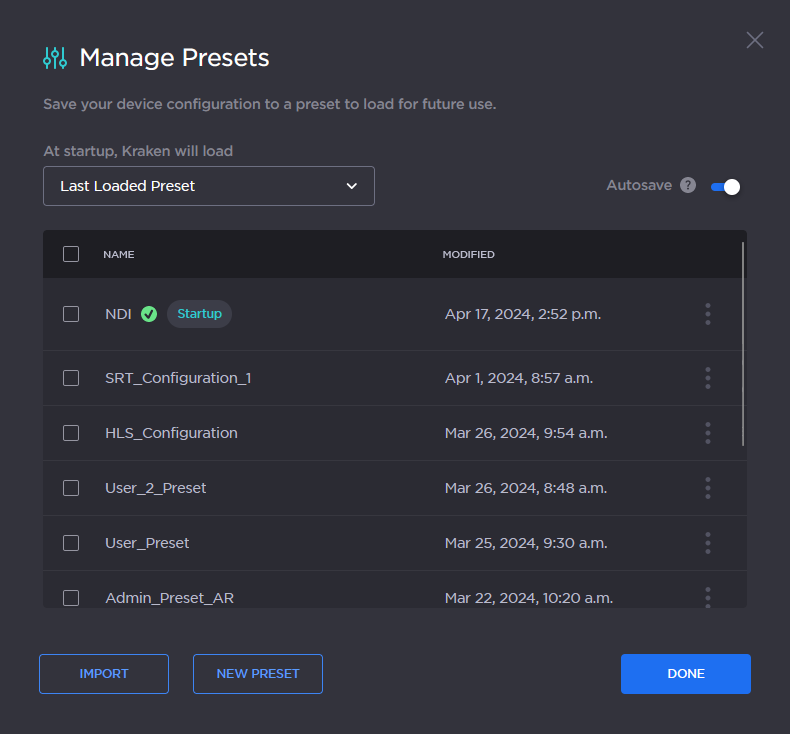Click the preset list vertical scrollbar
Viewport: 790px width, 734px height.
[742, 342]
